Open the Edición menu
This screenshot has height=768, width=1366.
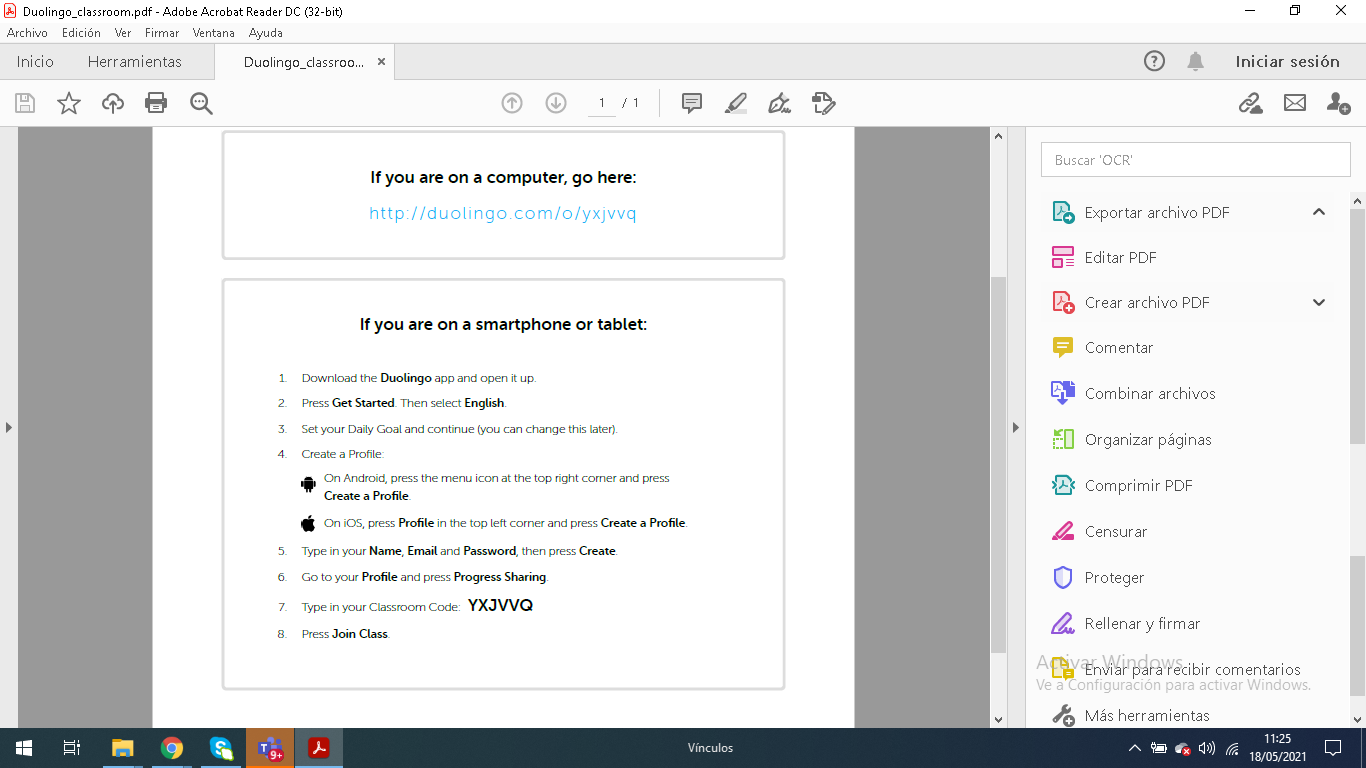[81, 33]
